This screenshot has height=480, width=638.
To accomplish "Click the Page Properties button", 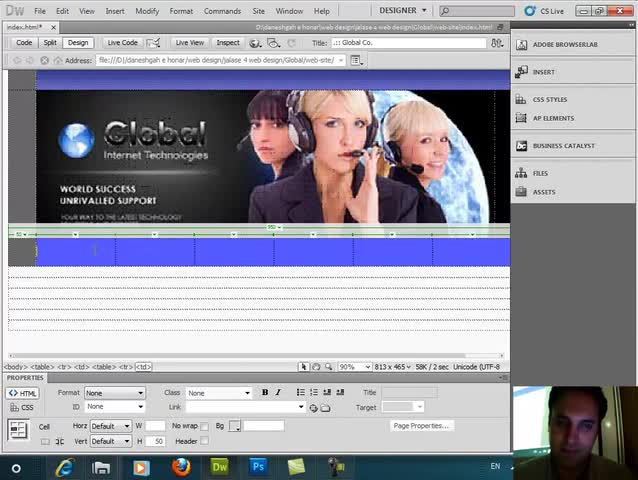I will coord(422,426).
